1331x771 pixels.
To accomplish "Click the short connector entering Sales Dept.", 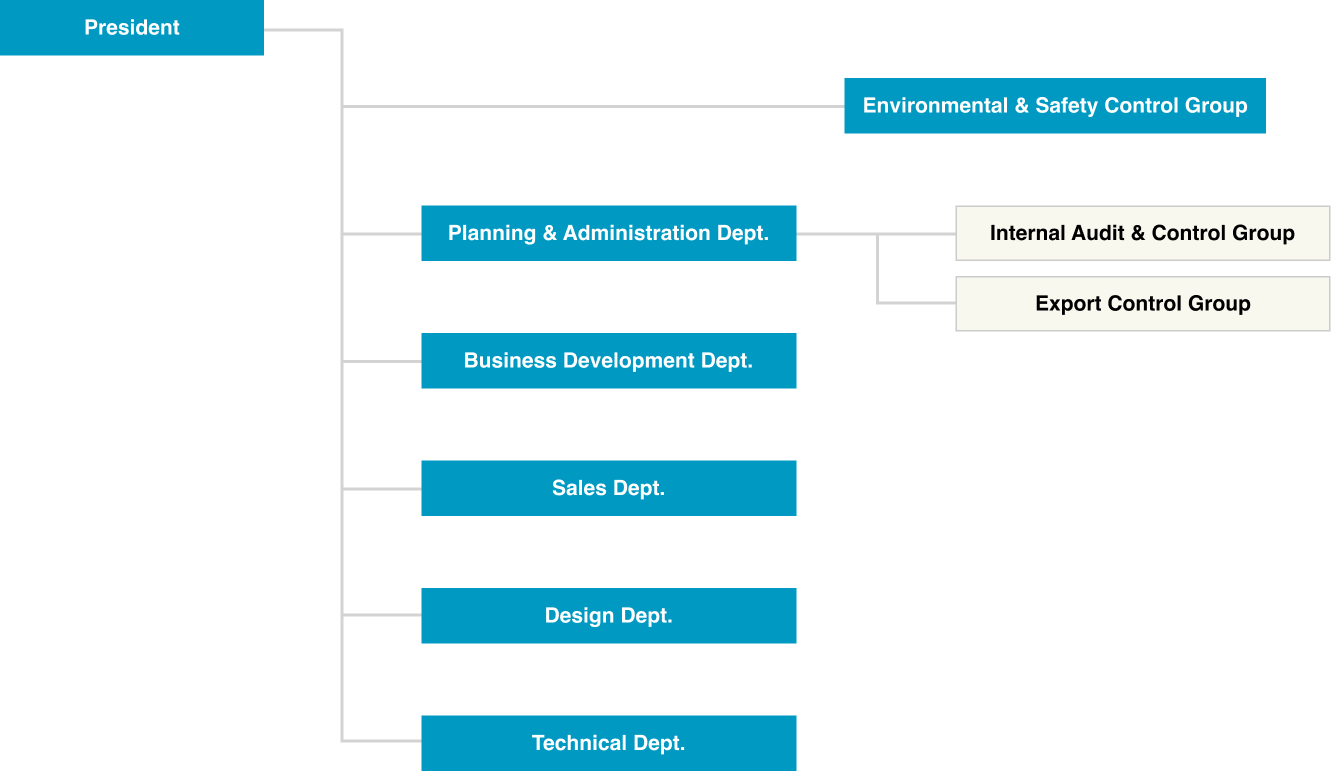I will (382, 489).
